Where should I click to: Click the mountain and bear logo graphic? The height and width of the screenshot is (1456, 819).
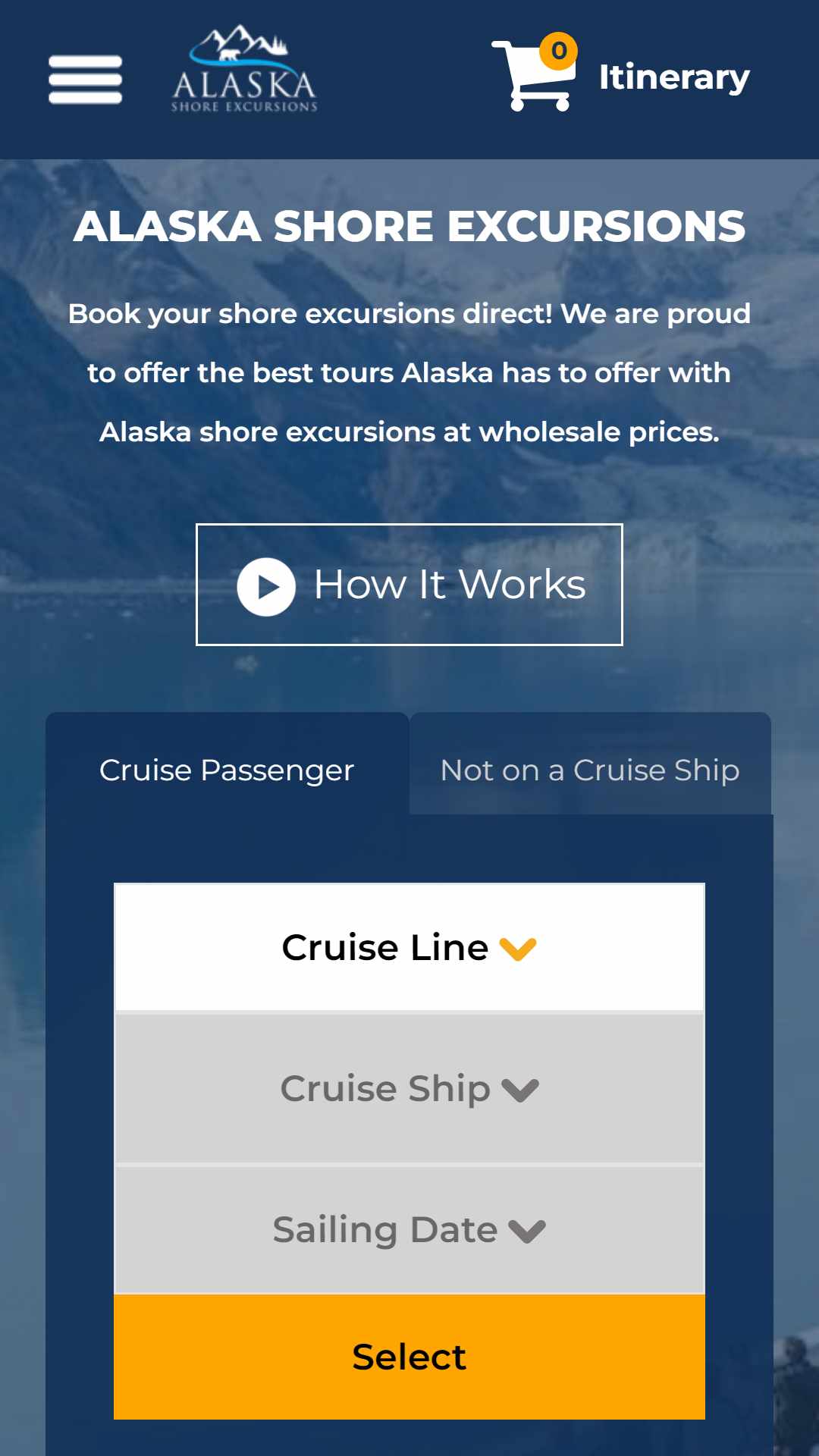pos(240,47)
